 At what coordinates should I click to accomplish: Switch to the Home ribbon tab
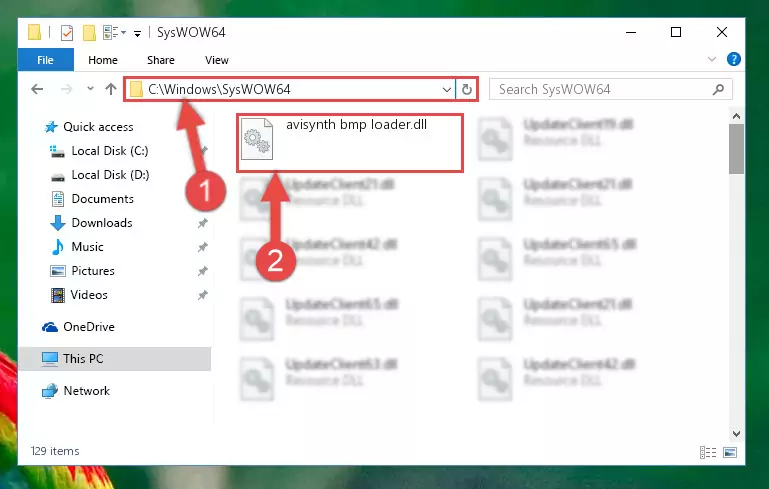tap(103, 60)
